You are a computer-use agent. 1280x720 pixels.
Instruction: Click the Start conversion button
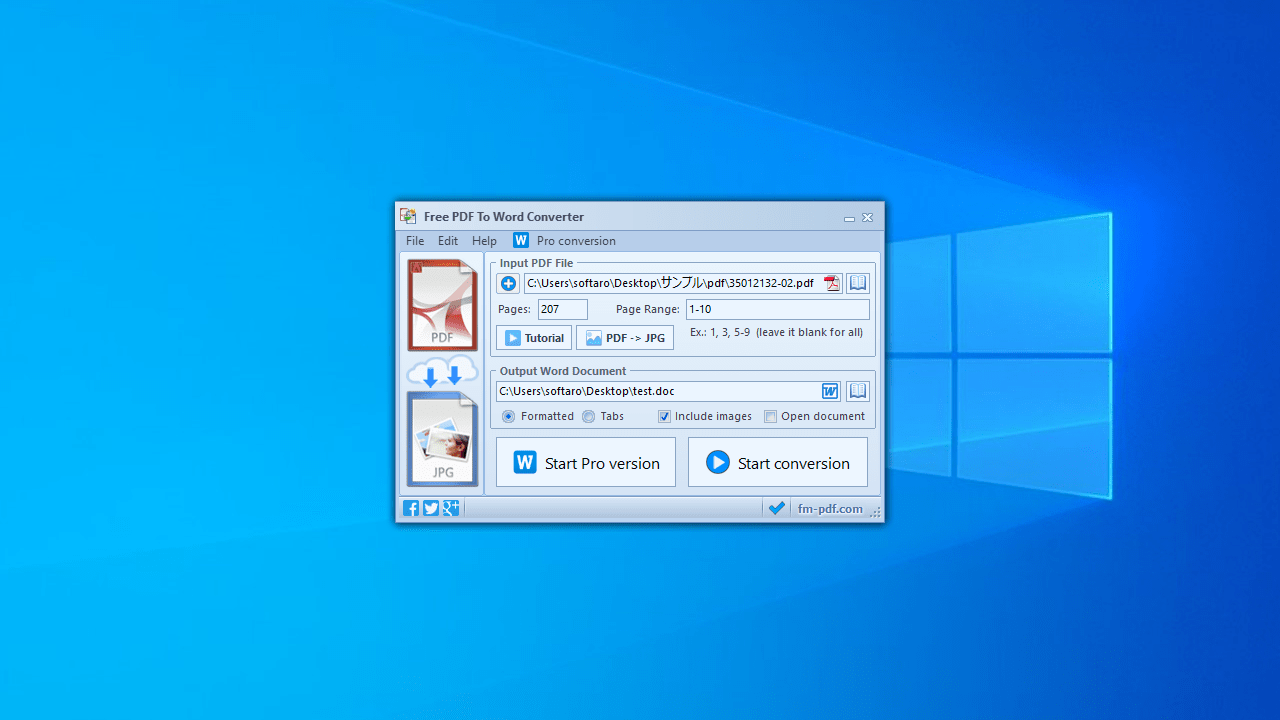click(x=778, y=463)
